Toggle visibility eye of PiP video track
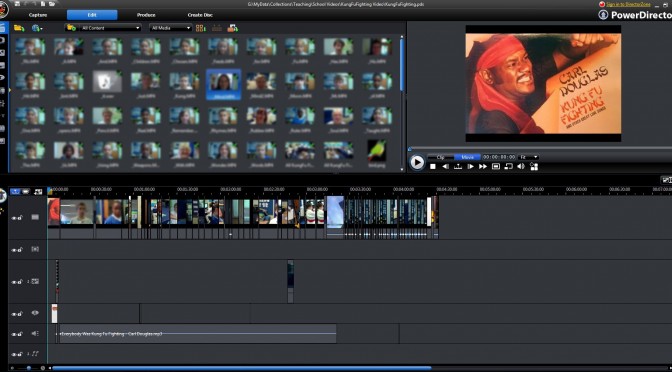This screenshot has width=672, height=372. click(x=14, y=282)
